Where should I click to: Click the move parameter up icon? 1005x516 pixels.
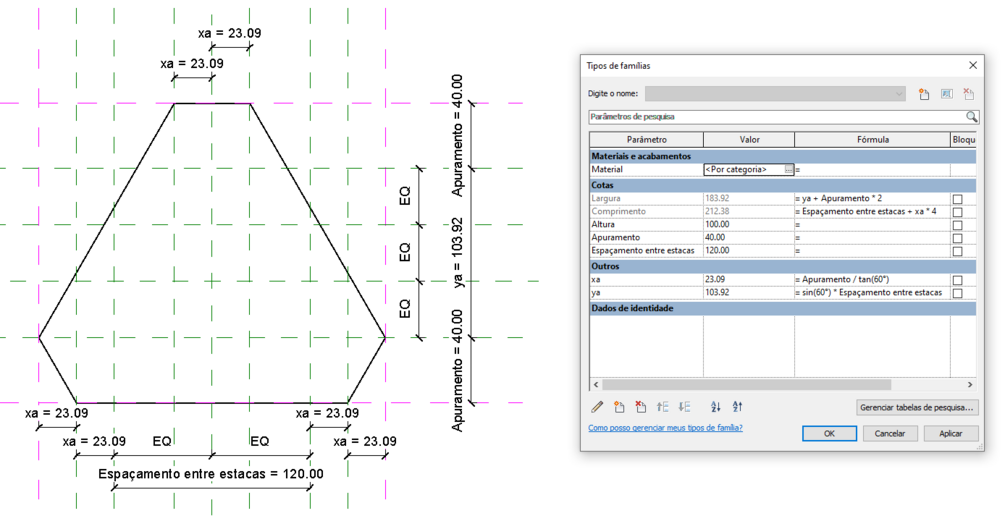point(663,406)
